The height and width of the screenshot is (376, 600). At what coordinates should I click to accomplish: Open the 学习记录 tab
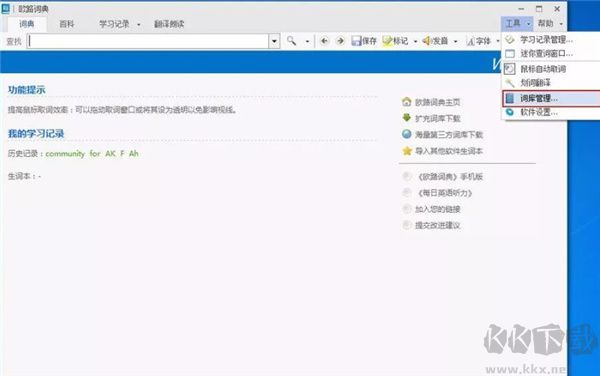114,24
